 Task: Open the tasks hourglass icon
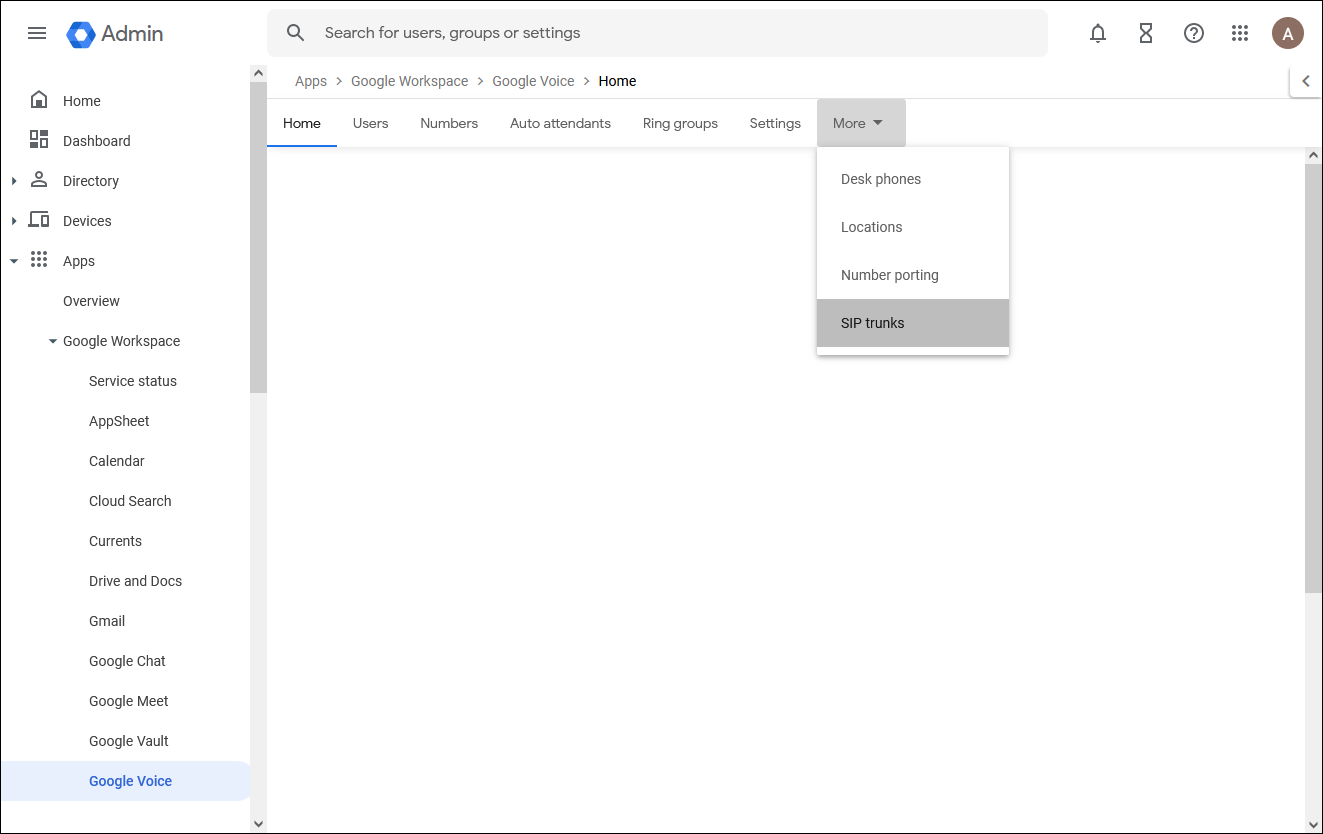[1146, 33]
